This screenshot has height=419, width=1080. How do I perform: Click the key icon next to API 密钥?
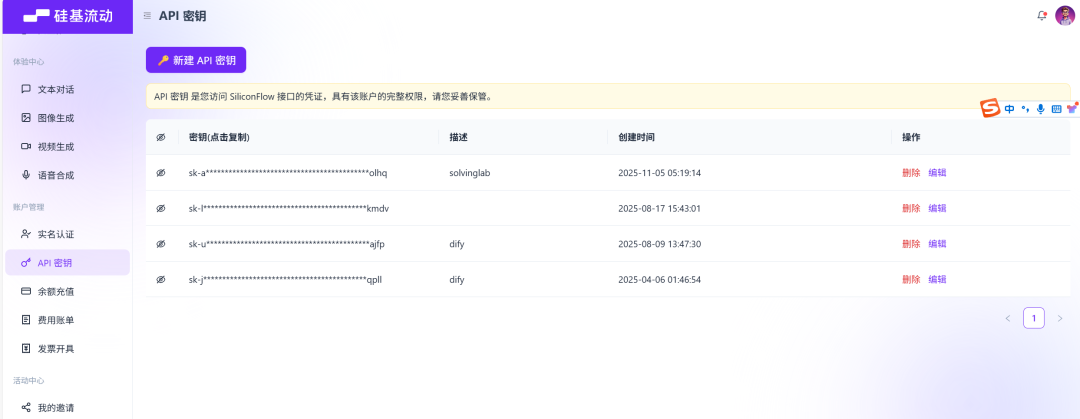click(26, 263)
